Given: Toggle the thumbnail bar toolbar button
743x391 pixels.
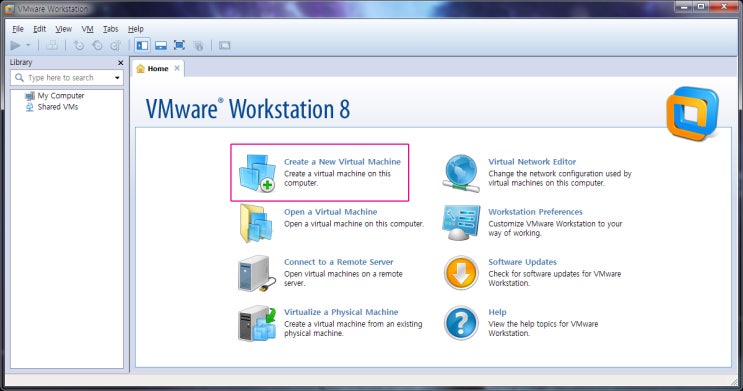Looking at the screenshot, I should click(x=161, y=45).
